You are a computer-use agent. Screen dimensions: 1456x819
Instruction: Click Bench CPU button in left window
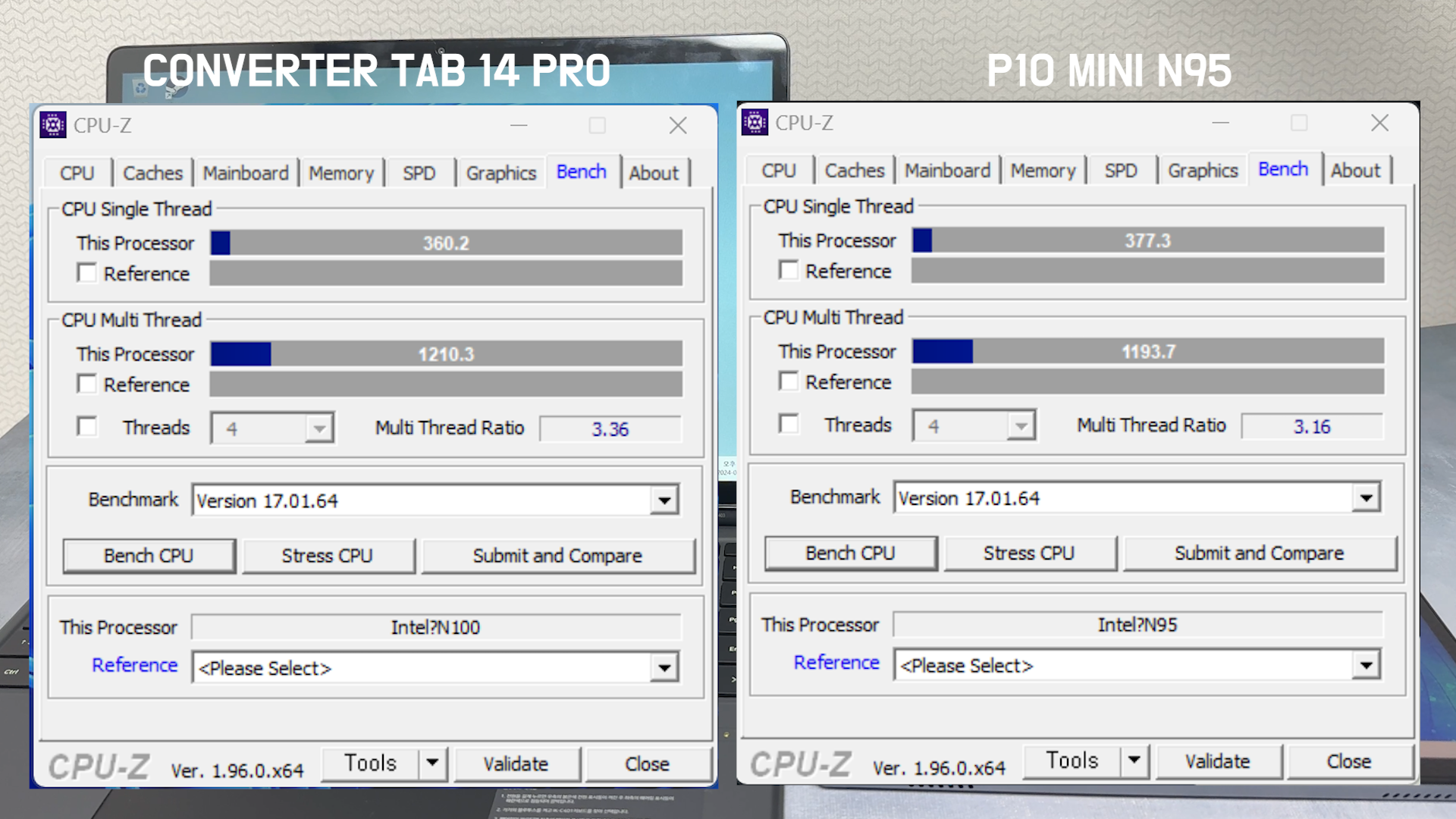pyautogui.click(x=149, y=556)
